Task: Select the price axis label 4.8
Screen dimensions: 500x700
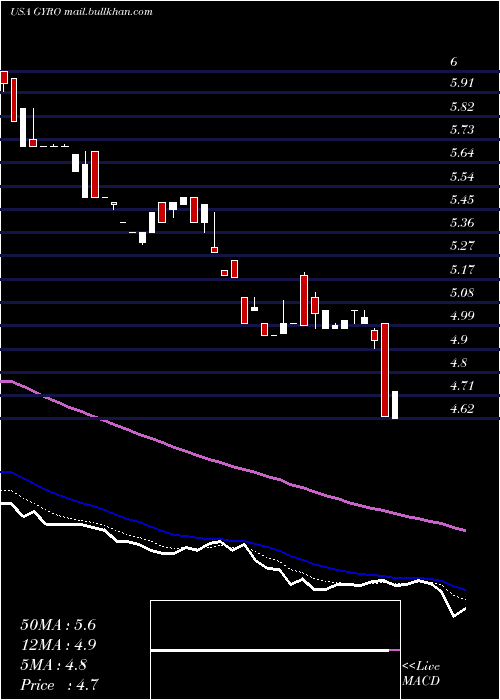Action: pyautogui.click(x=459, y=362)
